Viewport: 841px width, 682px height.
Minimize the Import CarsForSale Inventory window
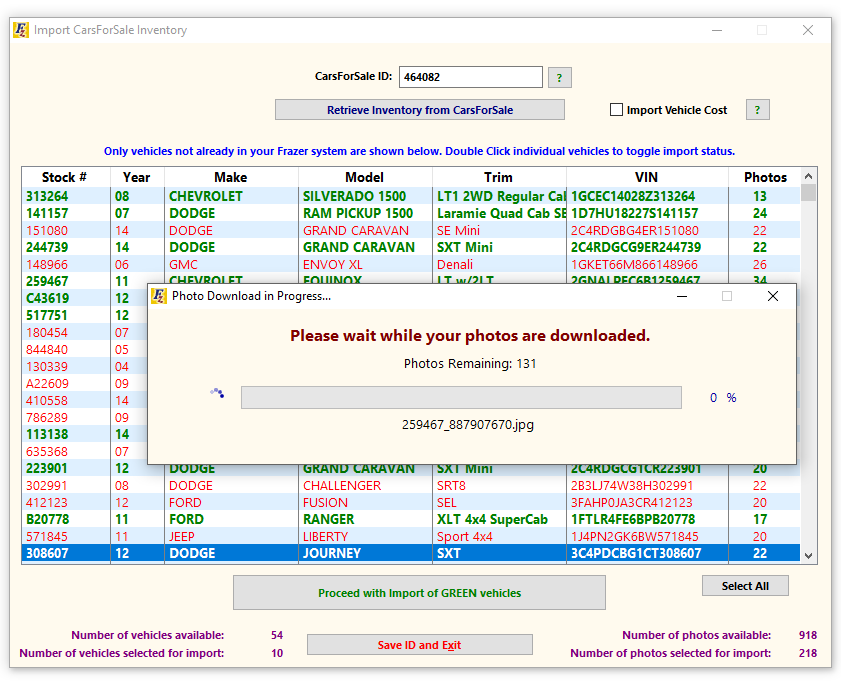pyautogui.click(x=717, y=31)
